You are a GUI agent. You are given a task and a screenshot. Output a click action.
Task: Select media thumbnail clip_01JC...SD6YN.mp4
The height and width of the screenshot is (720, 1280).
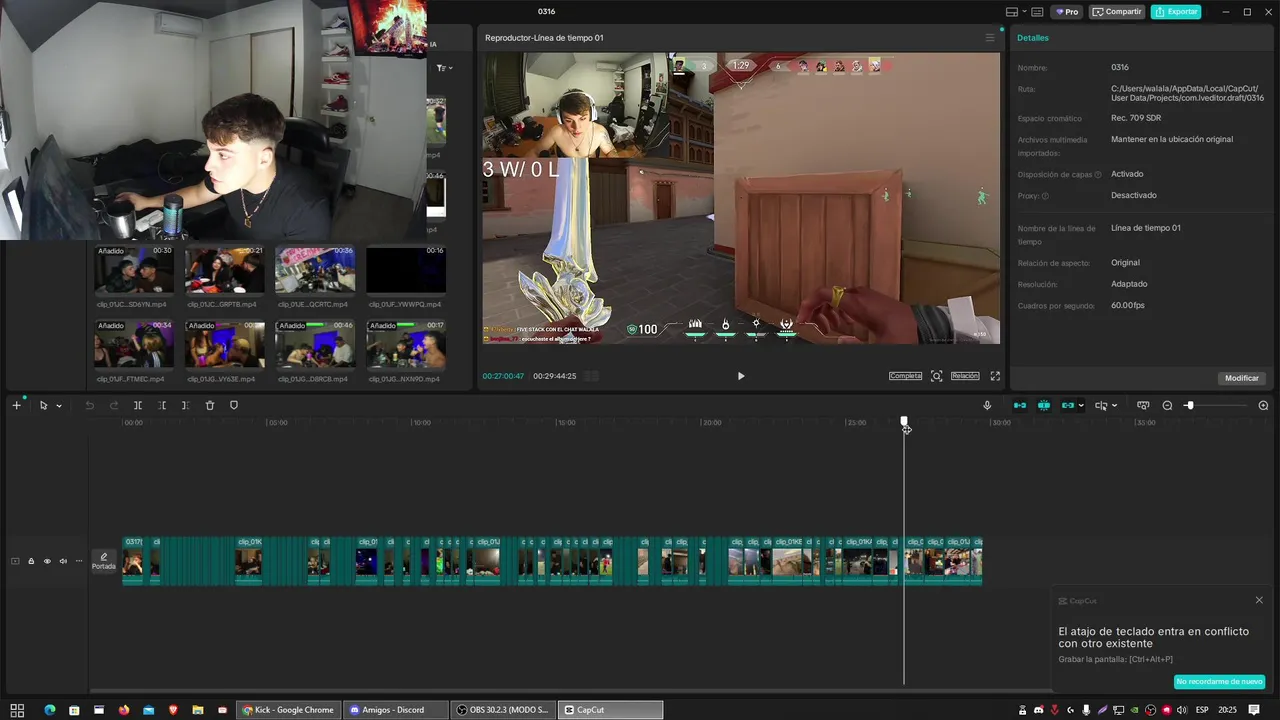point(134,270)
